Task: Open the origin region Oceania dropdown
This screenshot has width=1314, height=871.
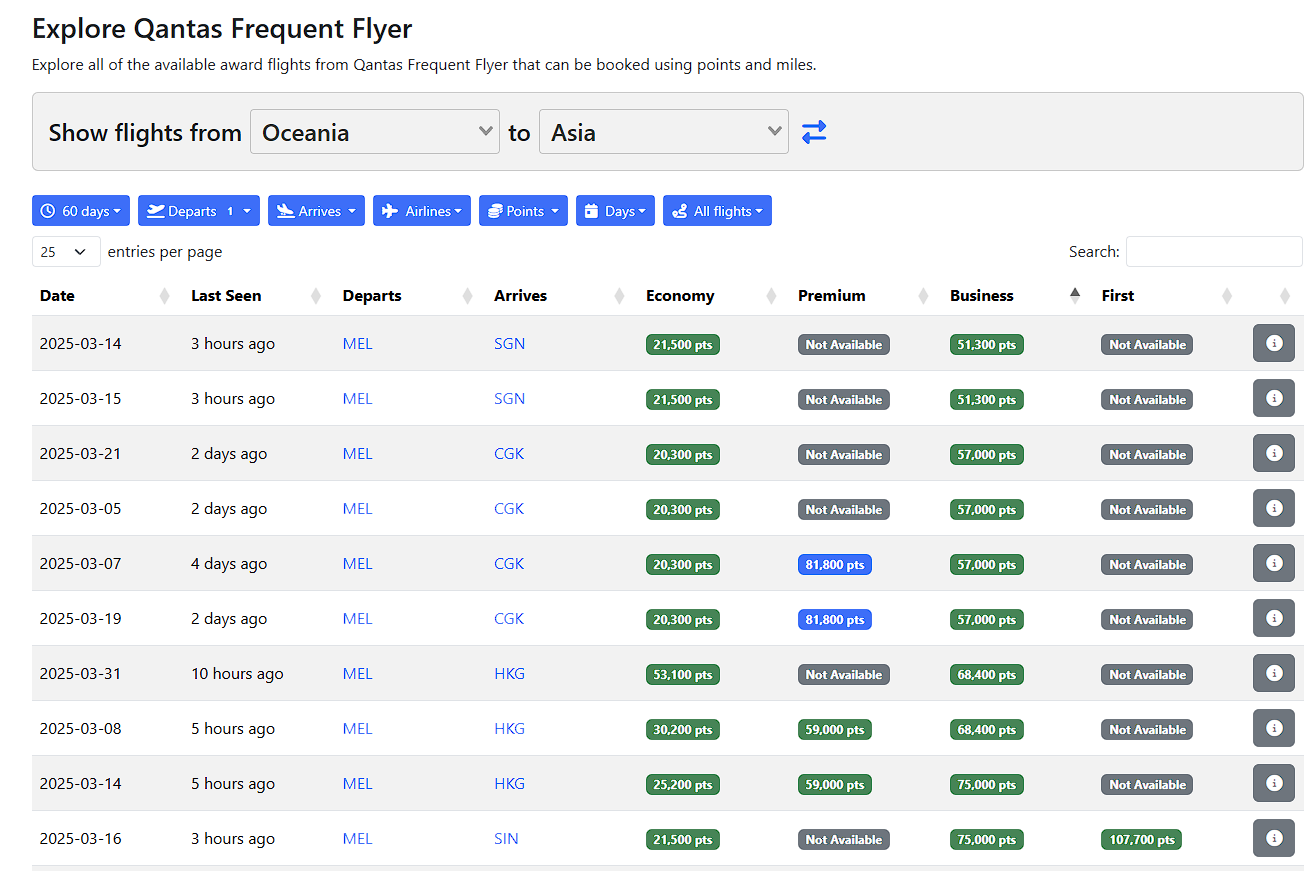Action: pyautogui.click(x=375, y=132)
